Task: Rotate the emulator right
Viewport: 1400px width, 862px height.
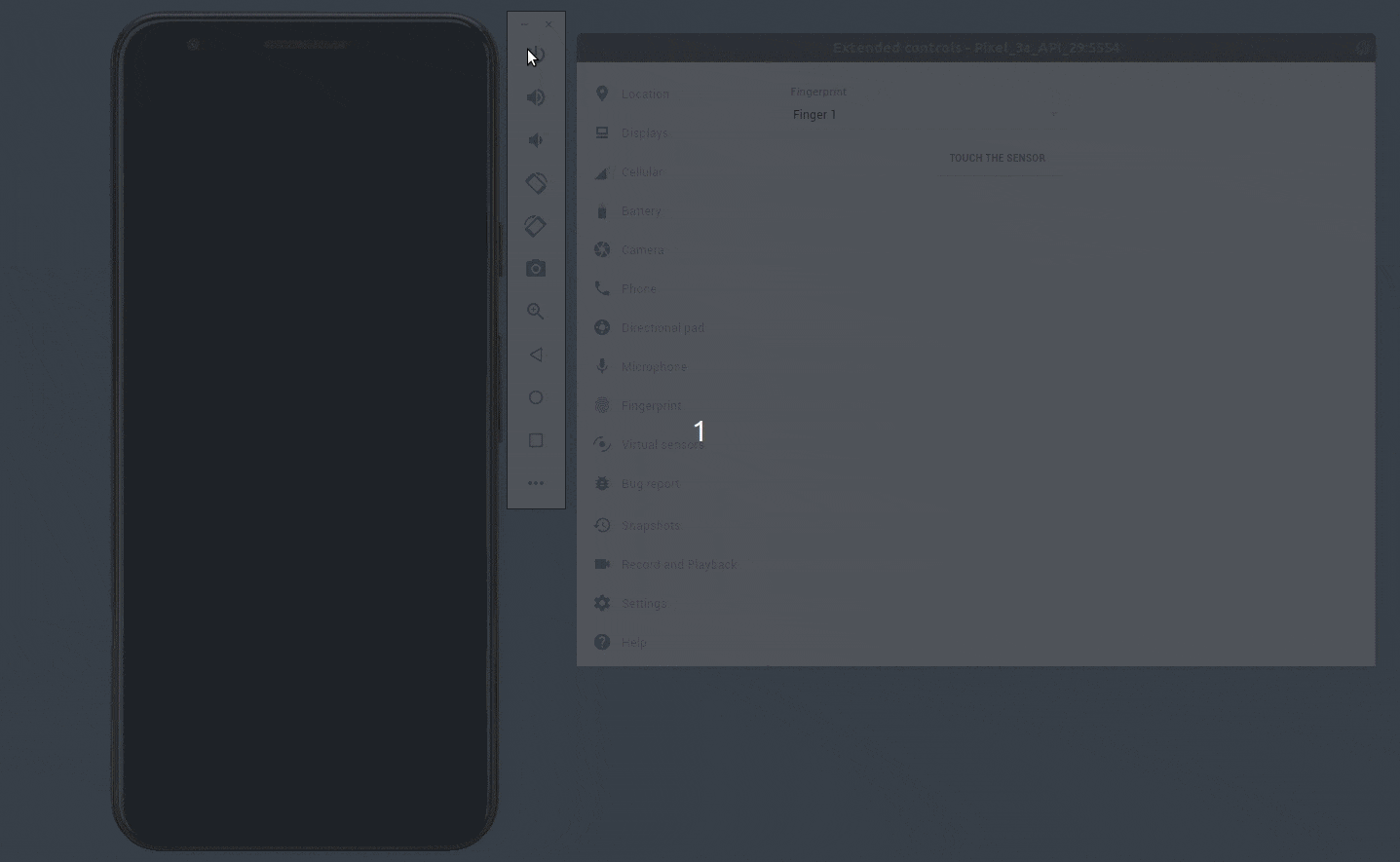Action: pyautogui.click(x=536, y=226)
